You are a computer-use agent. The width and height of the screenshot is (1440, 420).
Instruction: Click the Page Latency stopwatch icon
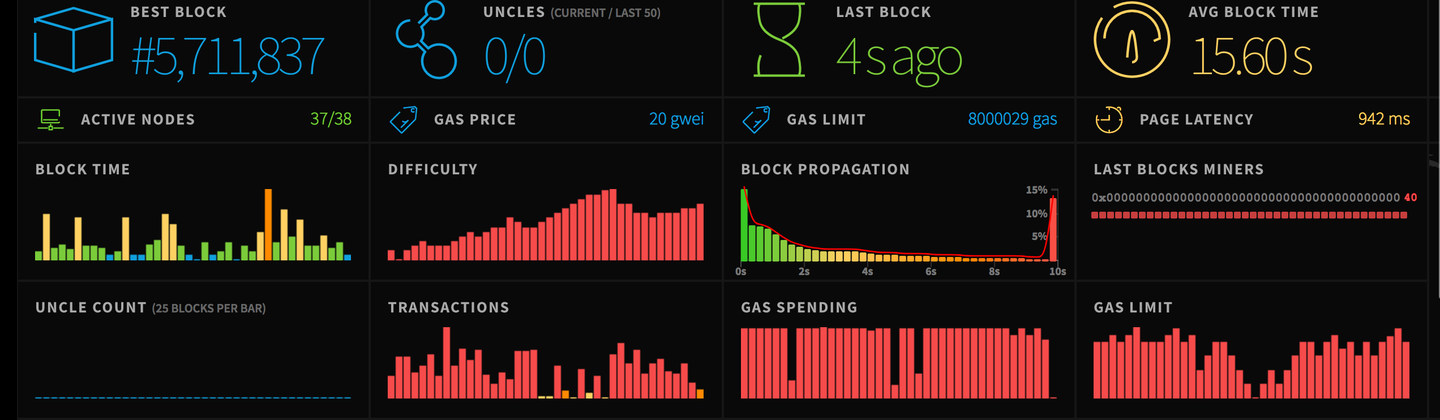pos(1108,120)
